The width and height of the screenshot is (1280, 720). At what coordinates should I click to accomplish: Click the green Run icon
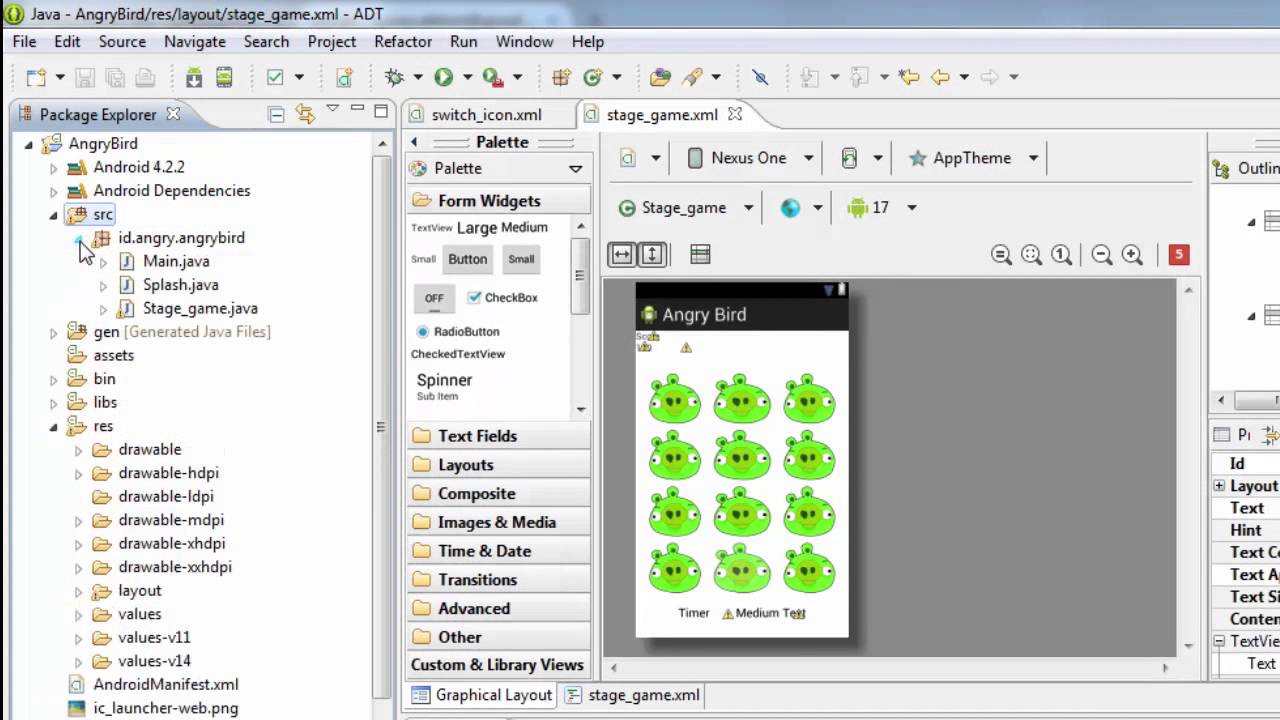[443, 77]
